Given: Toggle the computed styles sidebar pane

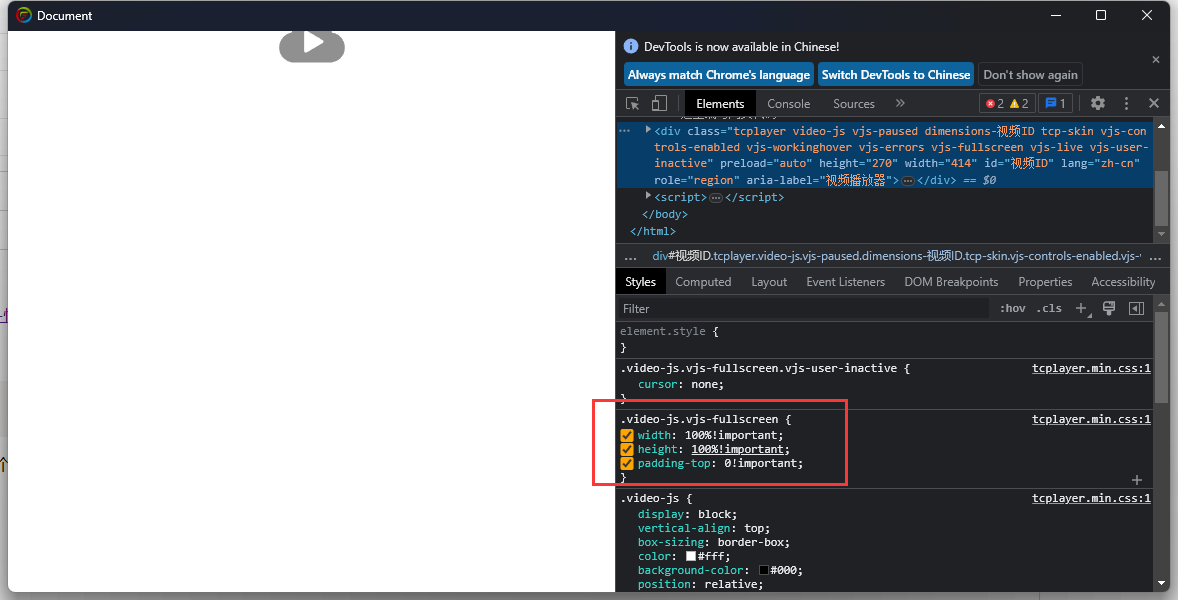Looking at the screenshot, I should click(1137, 309).
